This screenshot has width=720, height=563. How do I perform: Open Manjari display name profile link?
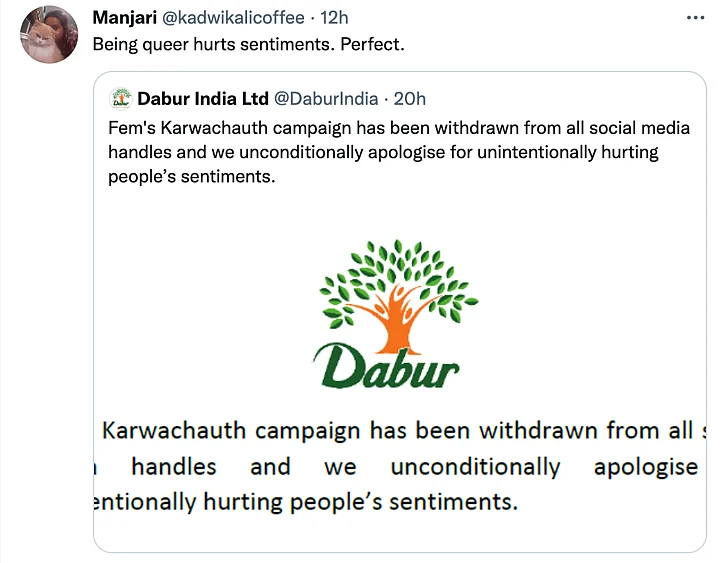pos(124,18)
